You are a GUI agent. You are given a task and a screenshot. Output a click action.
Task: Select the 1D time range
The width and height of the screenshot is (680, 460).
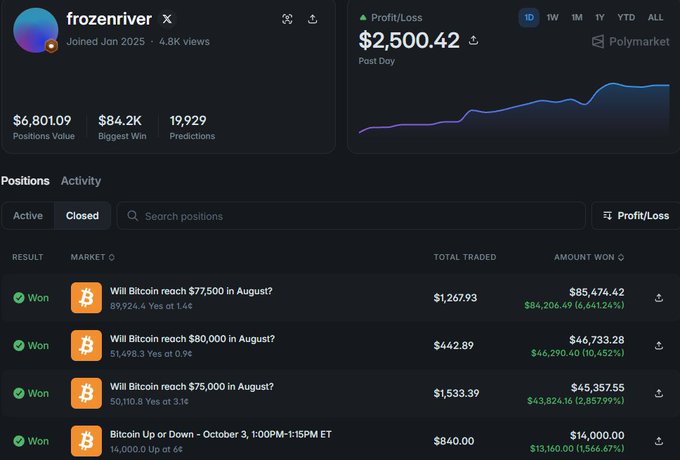coord(529,18)
